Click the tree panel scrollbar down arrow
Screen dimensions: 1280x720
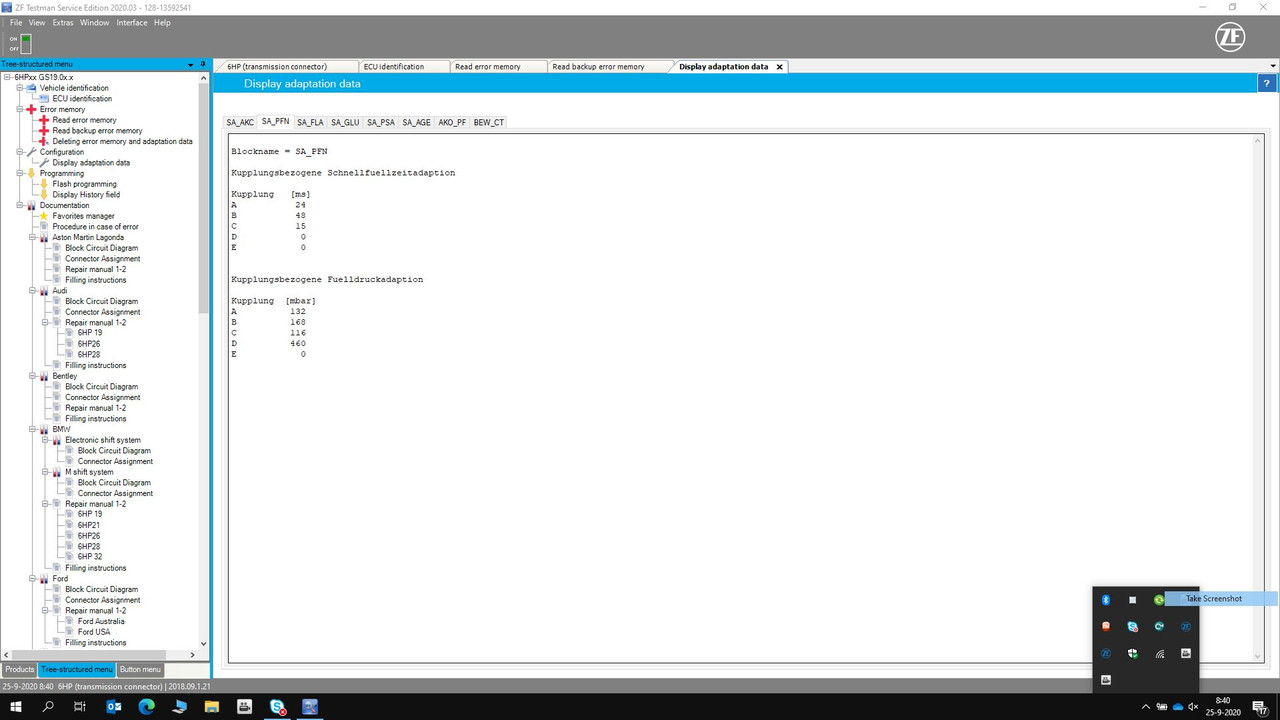click(202, 643)
